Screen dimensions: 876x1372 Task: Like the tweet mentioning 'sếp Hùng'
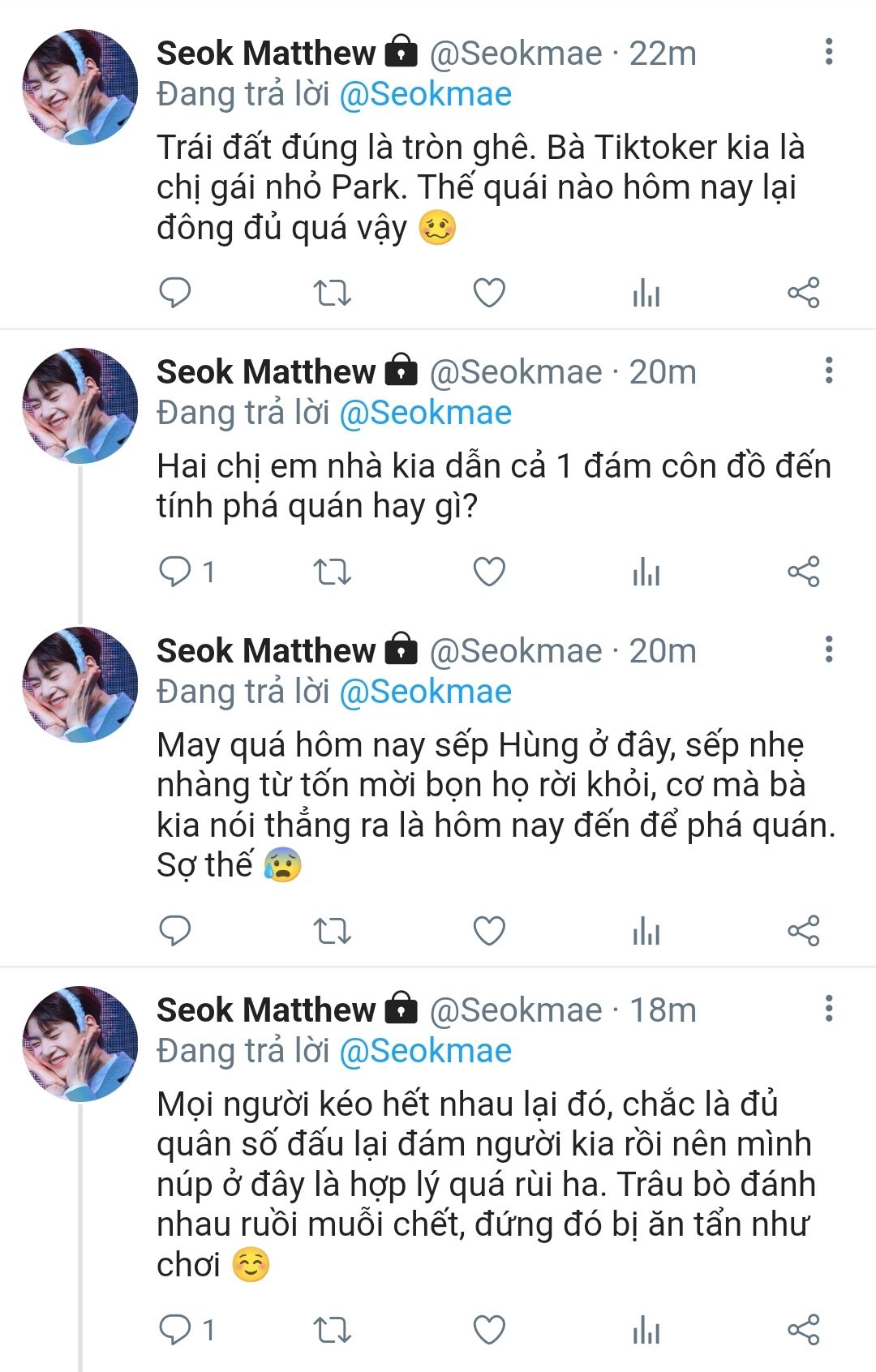(x=489, y=930)
